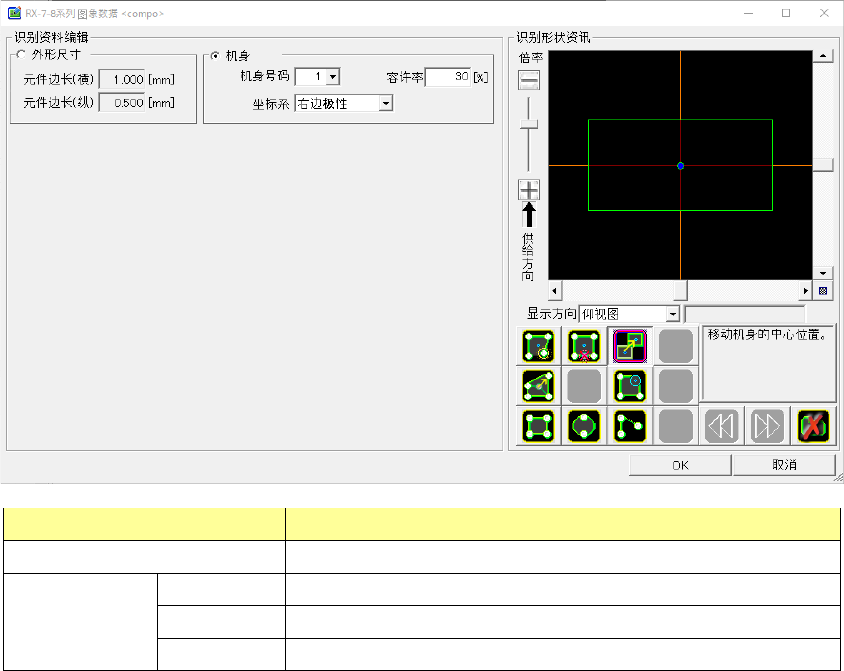Zoom out with the minus magnification button
This screenshot has height=671, width=844.
pyautogui.click(x=529, y=80)
